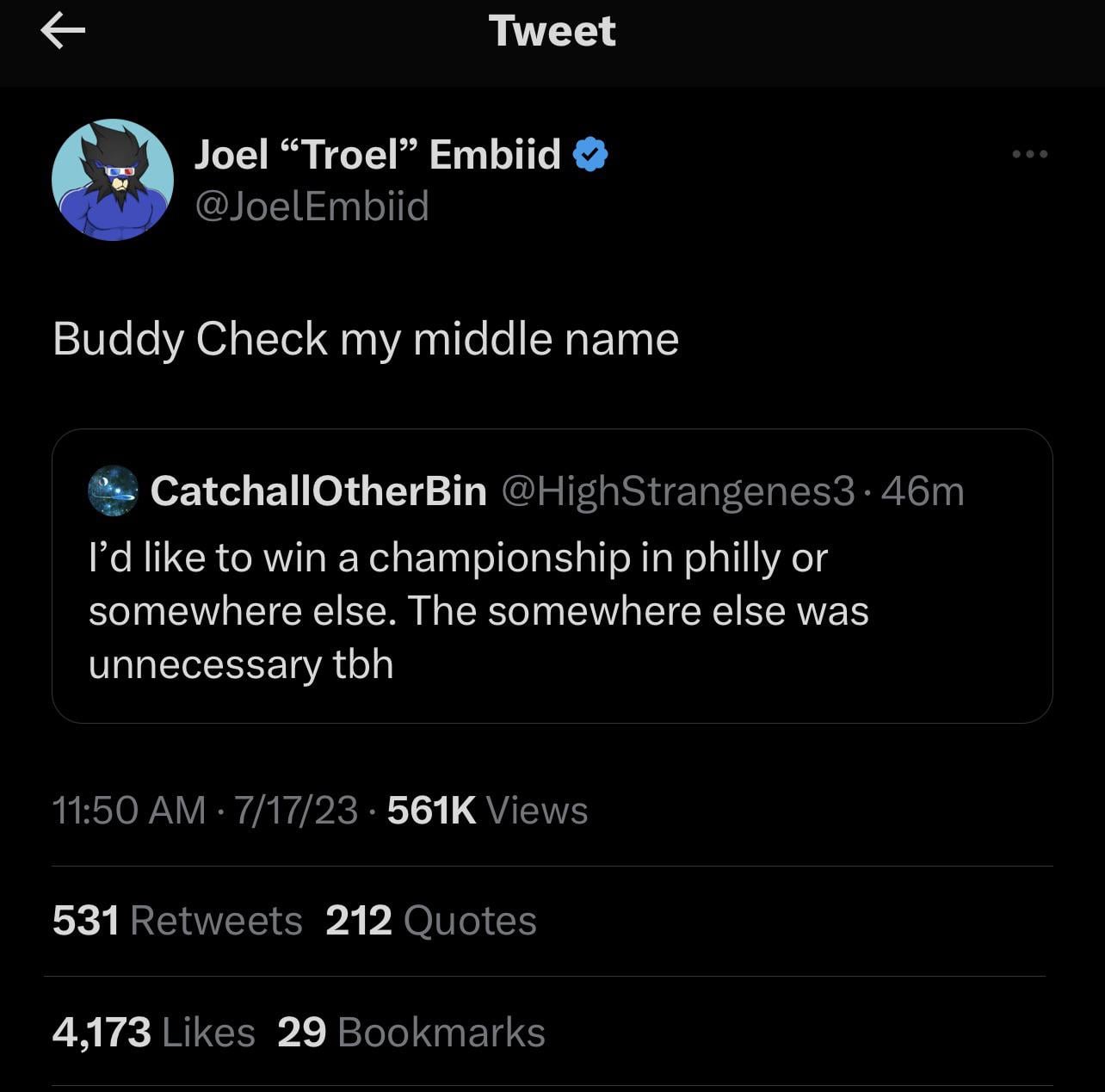Click the "Buddy Check my middle name" text
Image resolution: width=1105 pixels, height=1092 pixels.
click(x=366, y=338)
